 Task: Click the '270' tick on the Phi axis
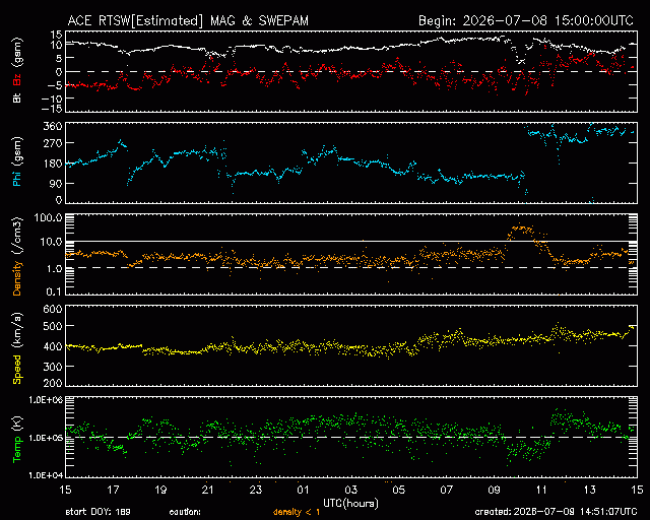[53, 143]
